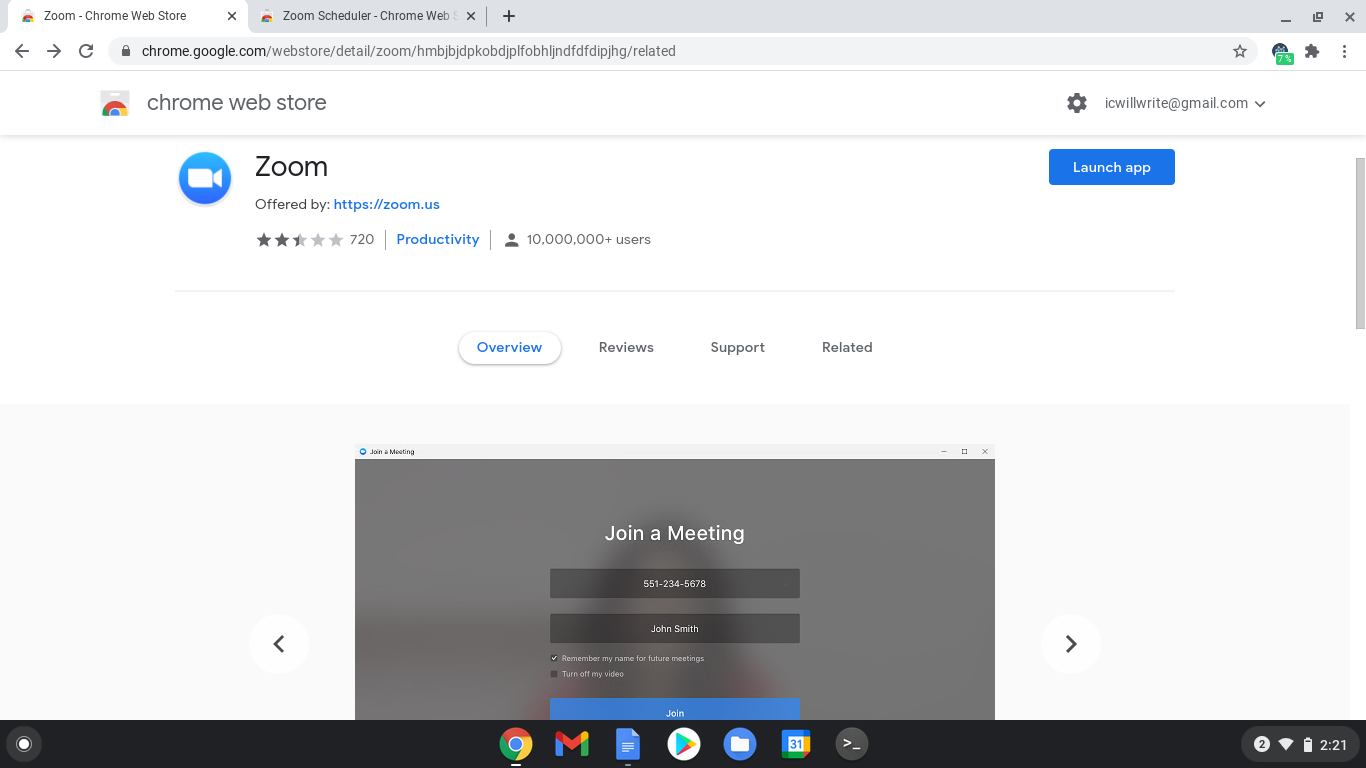Click the 720 ratings count
Screen dimensions: 1366x768
[362, 240]
